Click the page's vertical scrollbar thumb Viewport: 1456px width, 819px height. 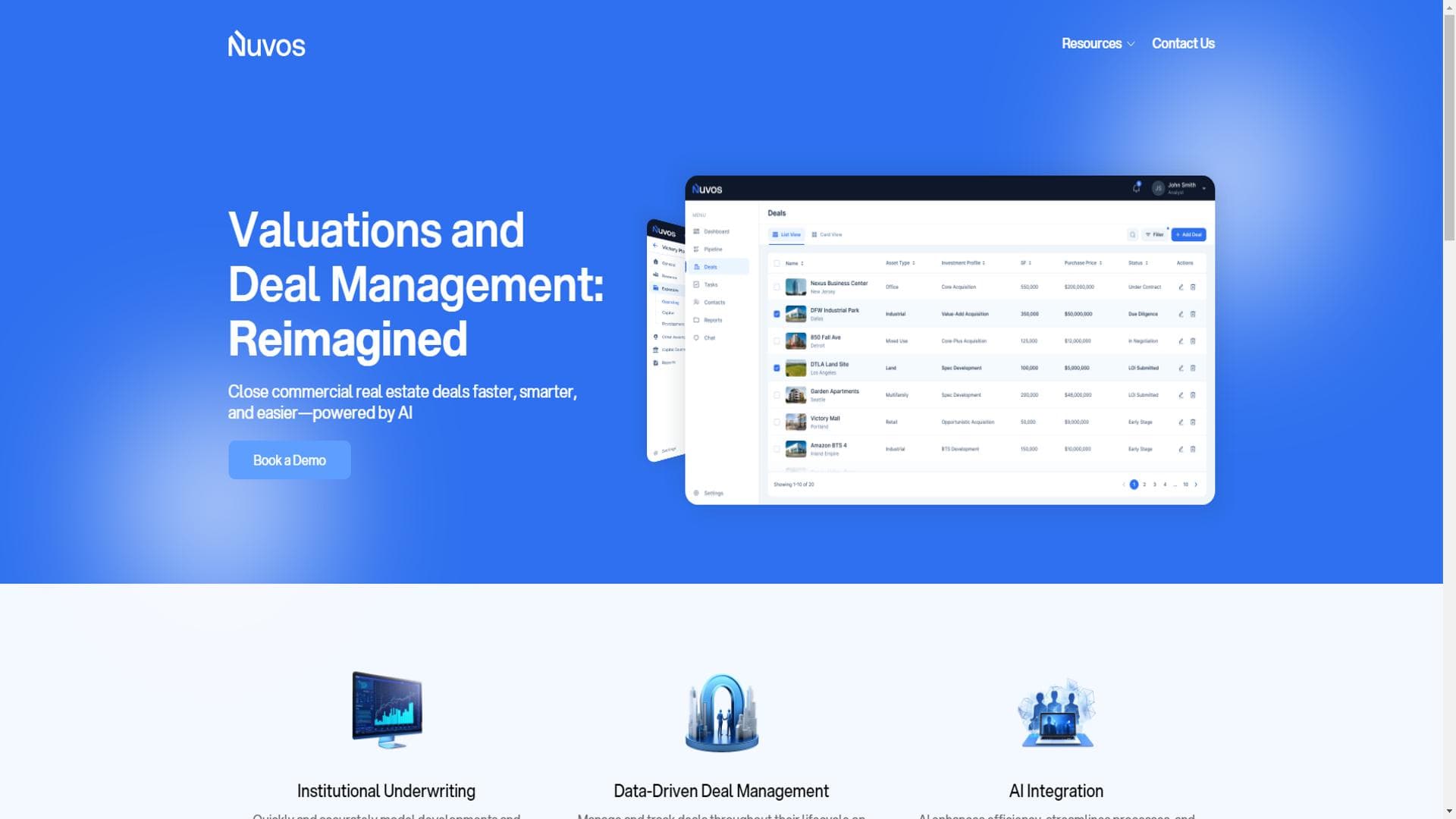point(1449,127)
